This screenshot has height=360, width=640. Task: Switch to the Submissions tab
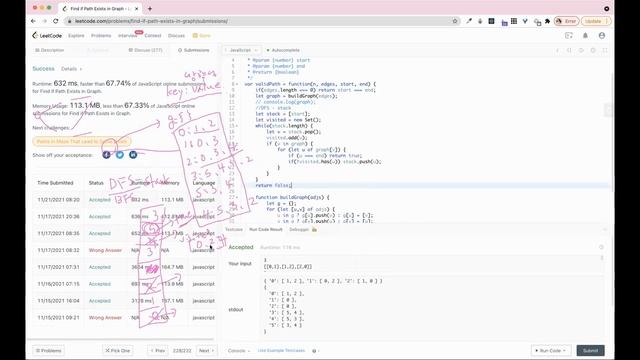click(193, 50)
